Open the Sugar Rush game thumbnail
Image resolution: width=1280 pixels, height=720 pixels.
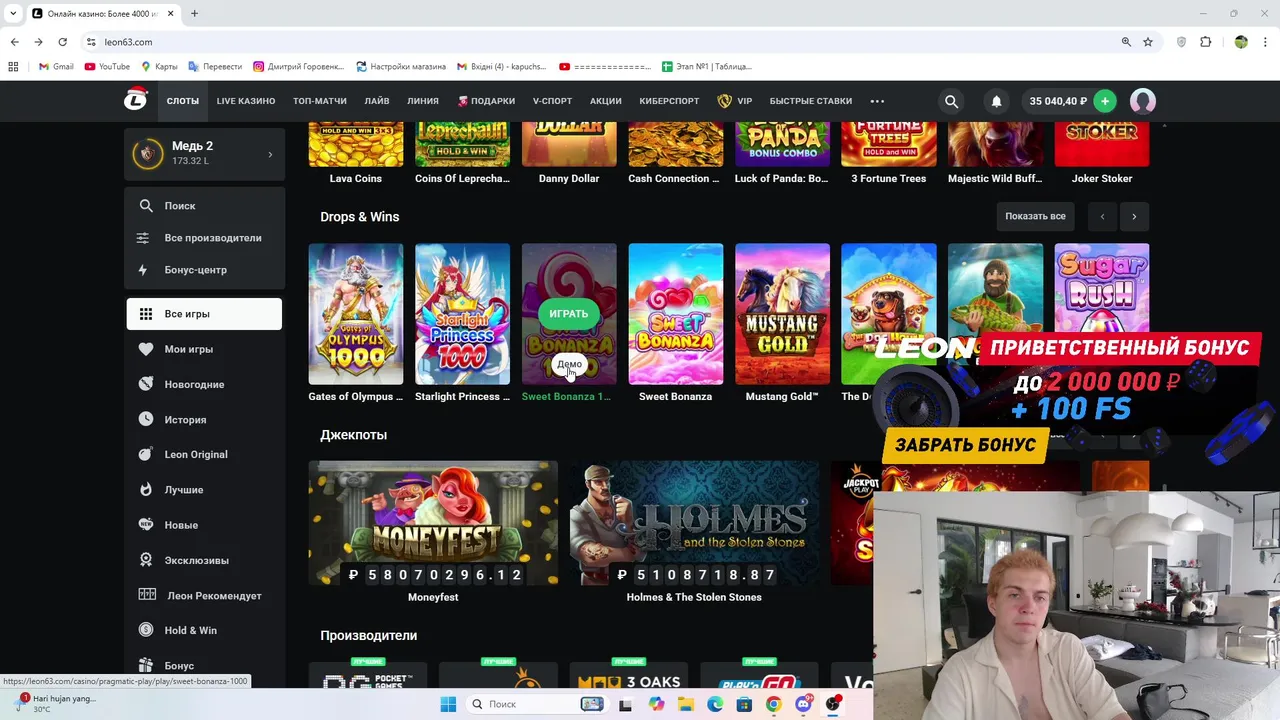pos(1102,288)
